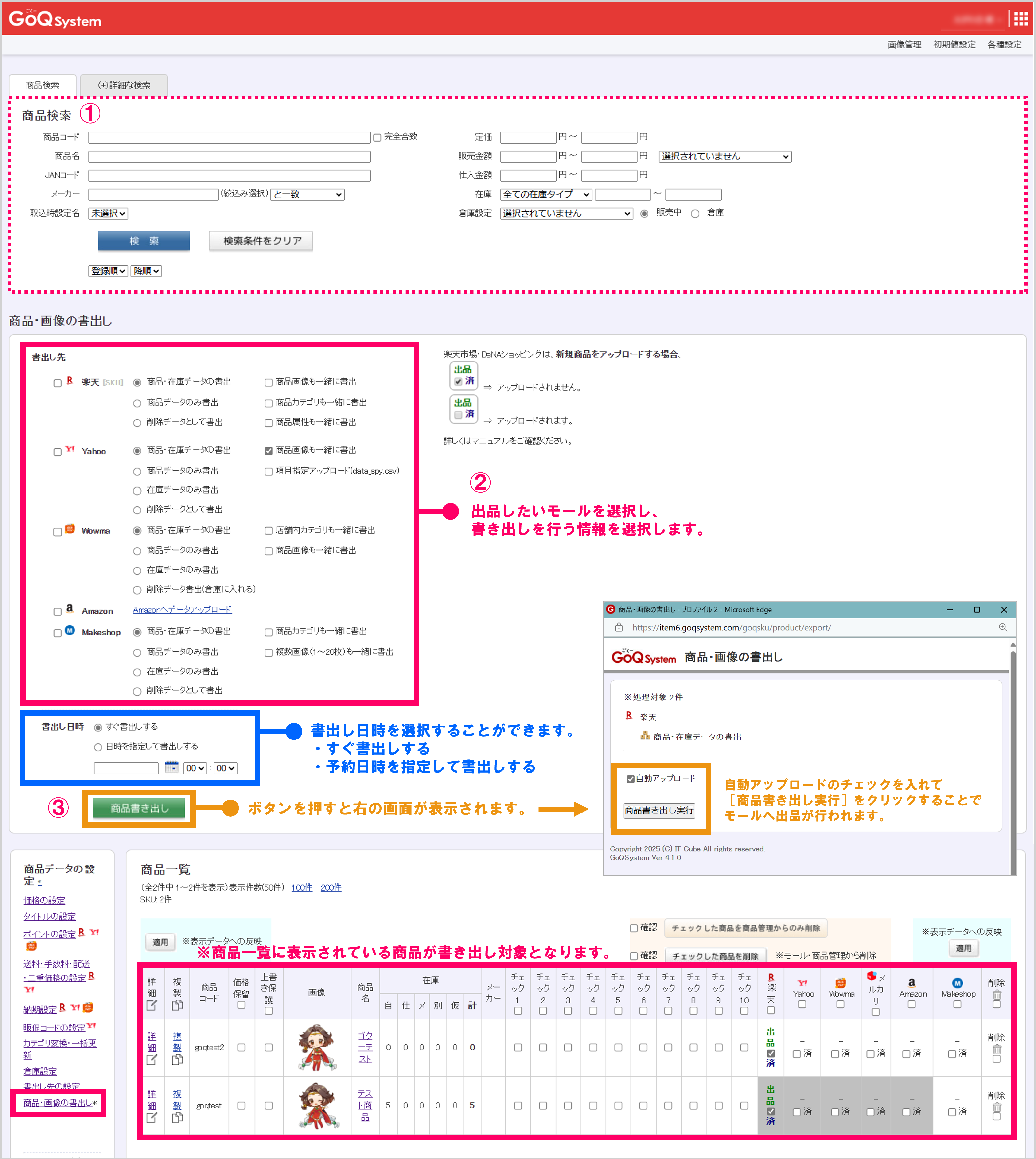Click Makeshop M icon in export destinations
Viewport: 1036px width, 1159px height.
click(70, 630)
